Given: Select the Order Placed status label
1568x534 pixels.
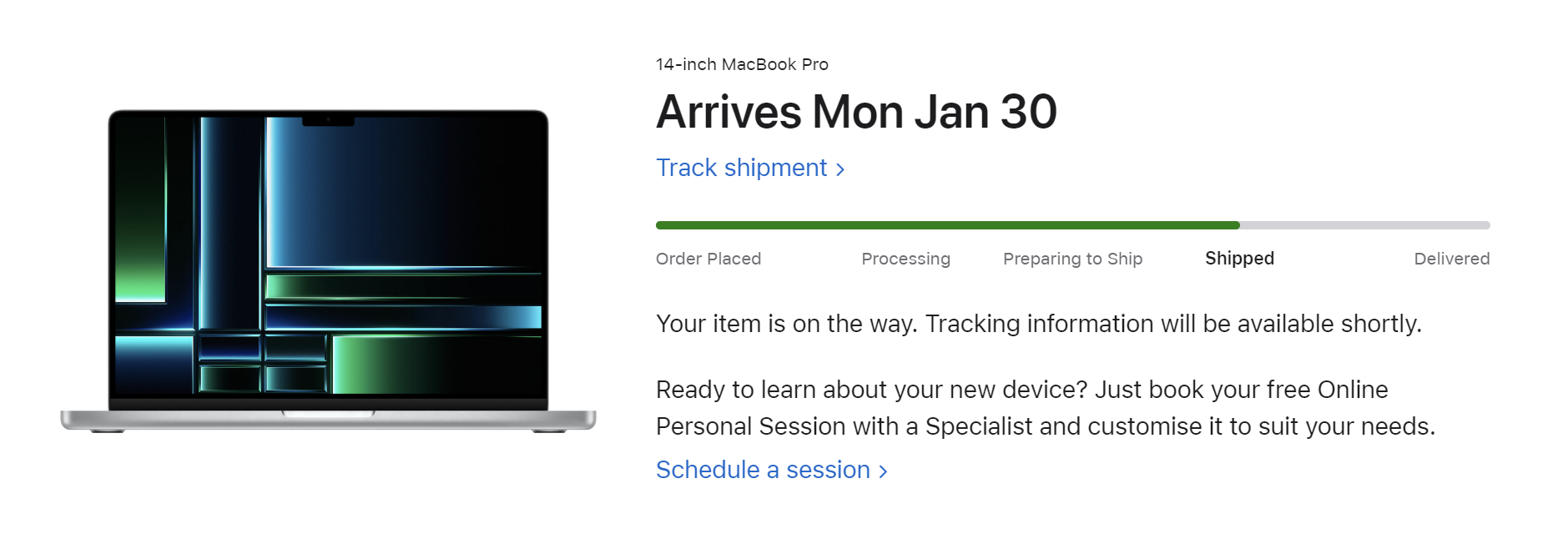Looking at the screenshot, I should 708,259.
